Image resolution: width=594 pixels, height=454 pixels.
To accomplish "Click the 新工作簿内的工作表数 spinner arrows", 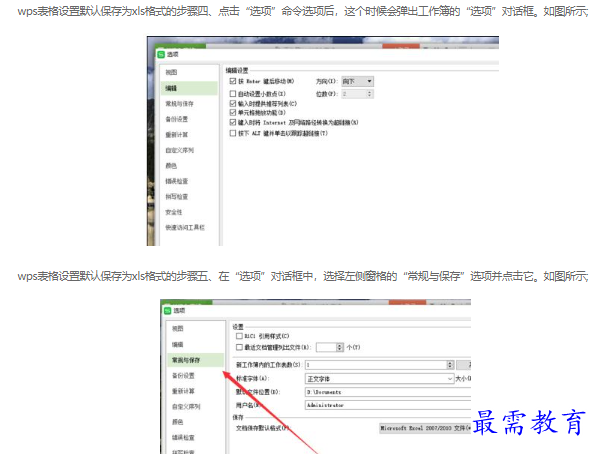I will tap(450, 365).
